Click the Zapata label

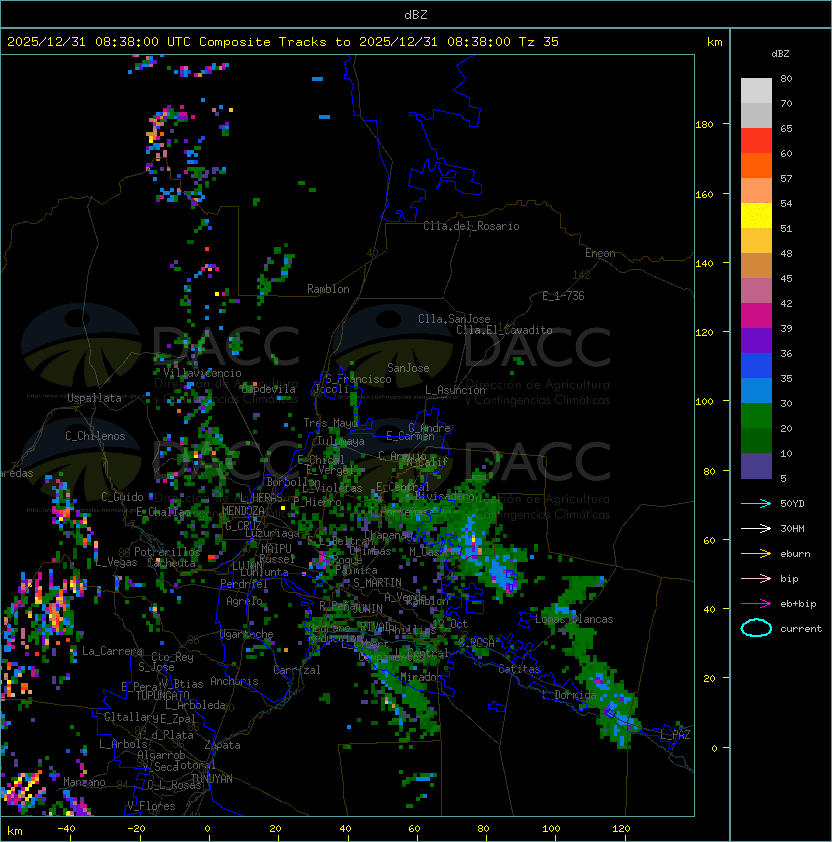point(222,745)
